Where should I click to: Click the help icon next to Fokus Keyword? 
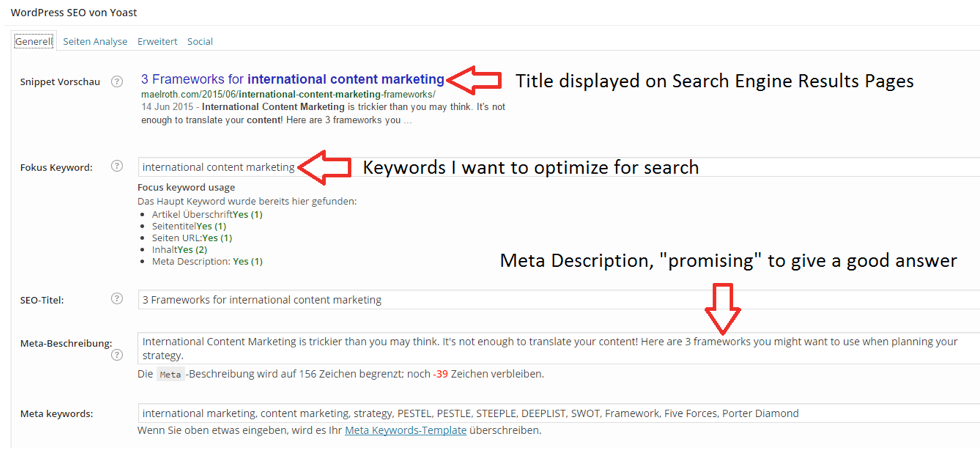tap(117, 167)
